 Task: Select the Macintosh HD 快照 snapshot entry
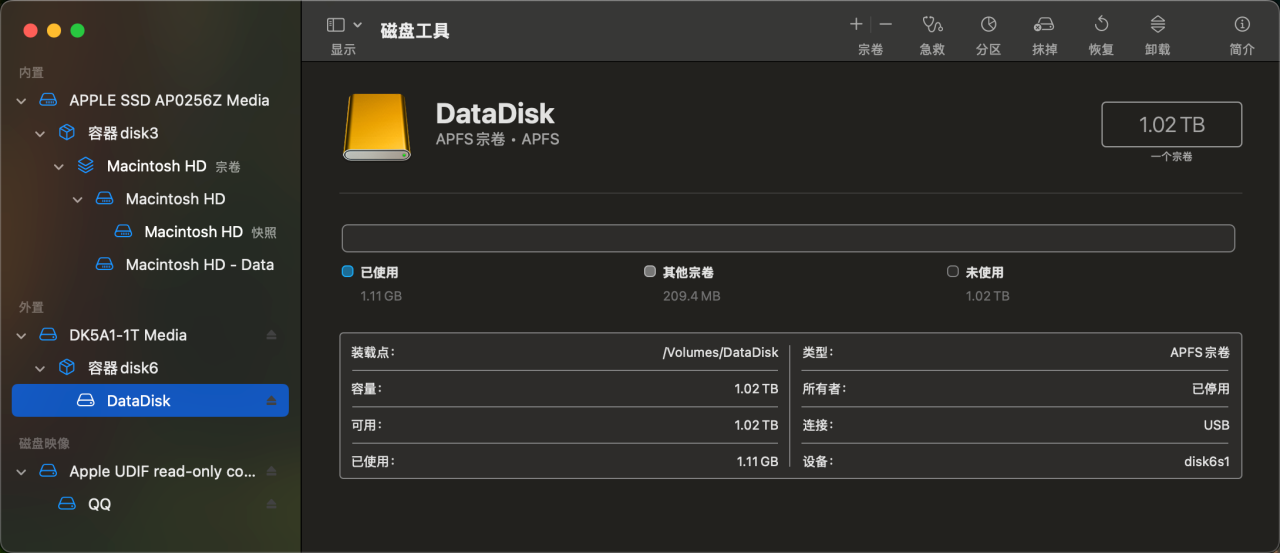(x=194, y=232)
